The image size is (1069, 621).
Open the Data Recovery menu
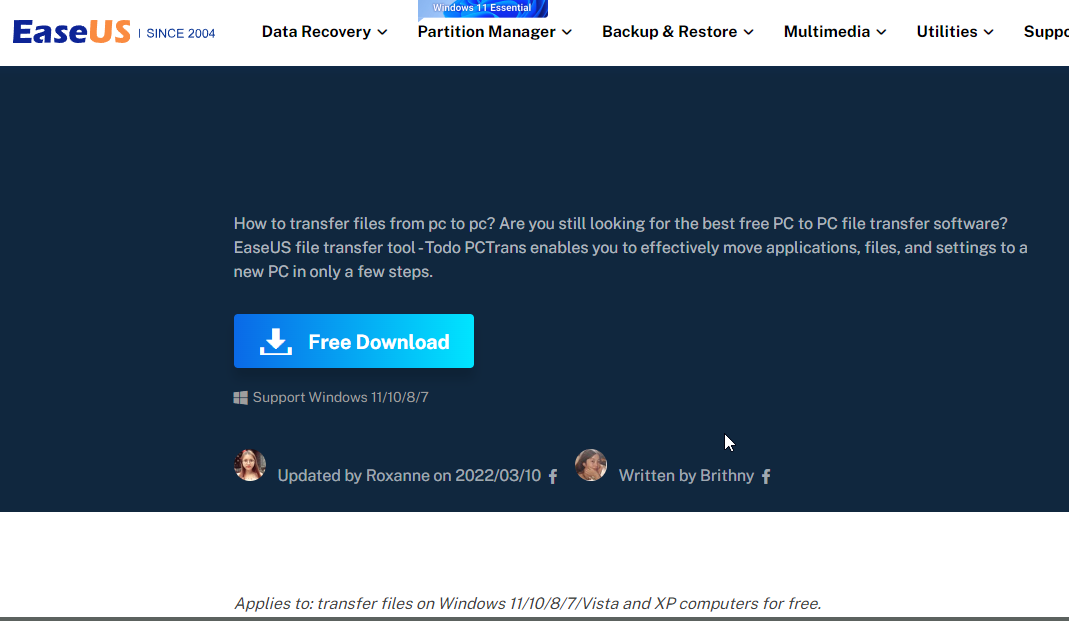(x=325, y=32)
